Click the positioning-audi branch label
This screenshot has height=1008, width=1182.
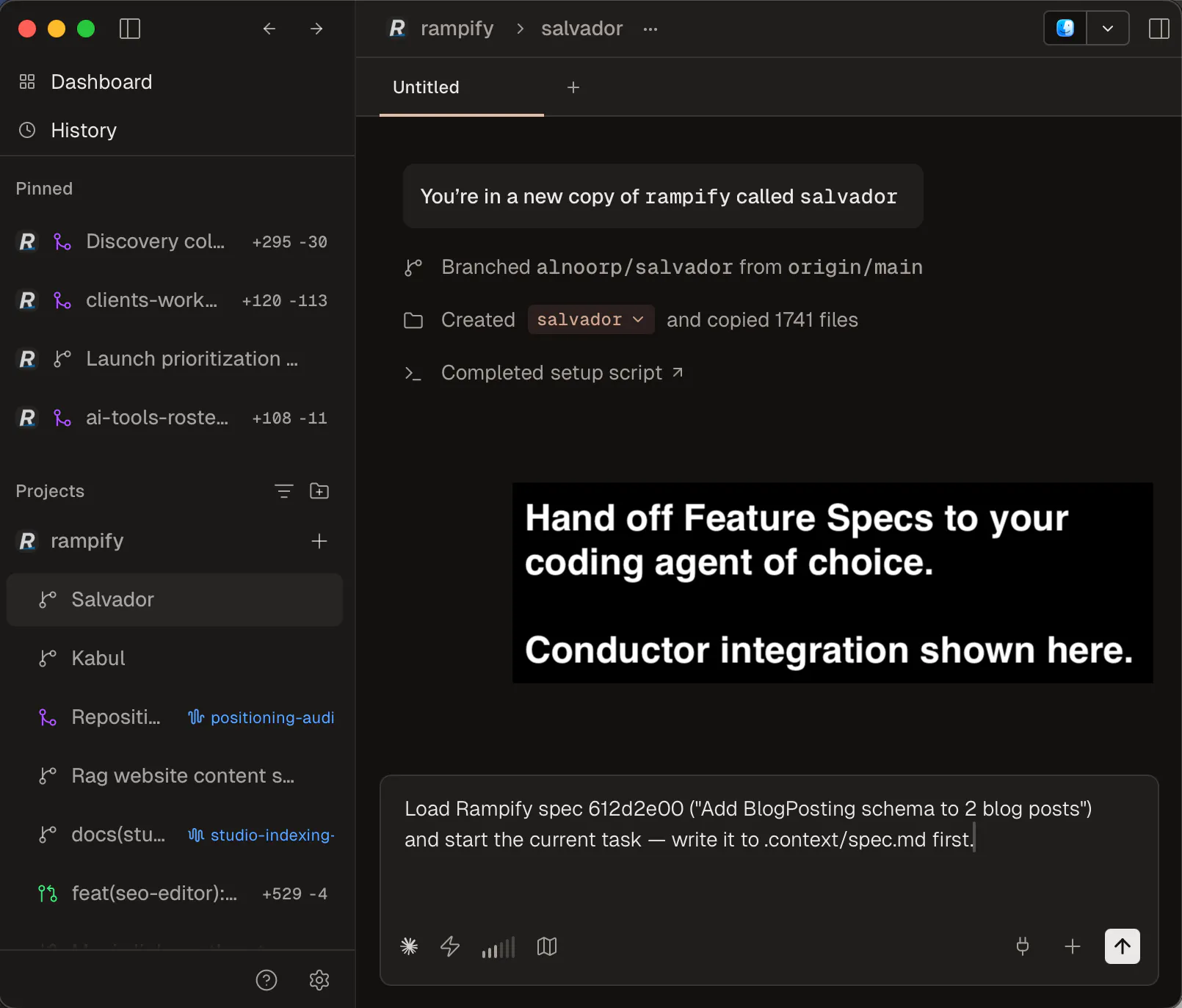262,717
